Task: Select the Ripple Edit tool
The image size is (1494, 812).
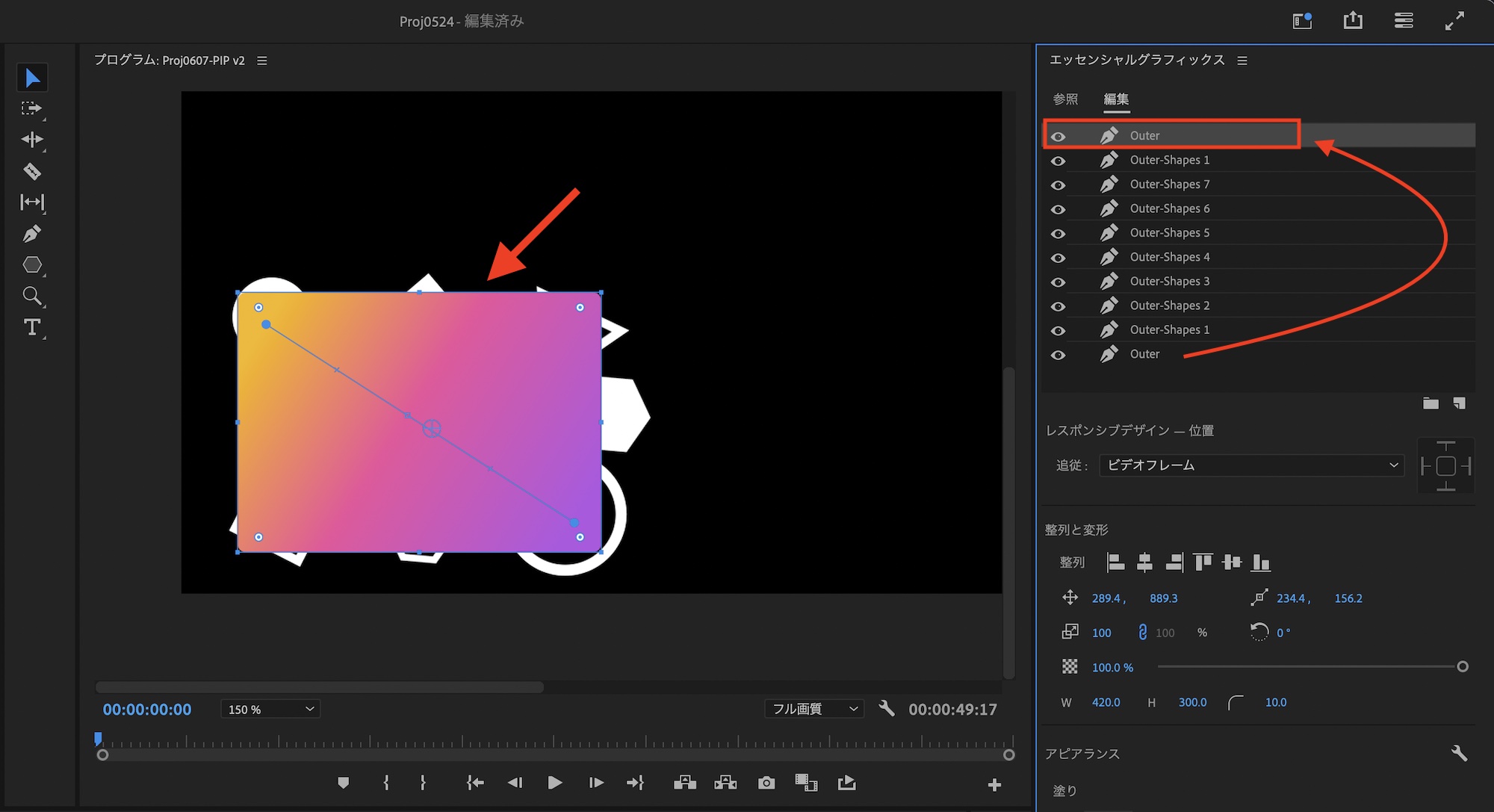Action: (x=31, y=140)
